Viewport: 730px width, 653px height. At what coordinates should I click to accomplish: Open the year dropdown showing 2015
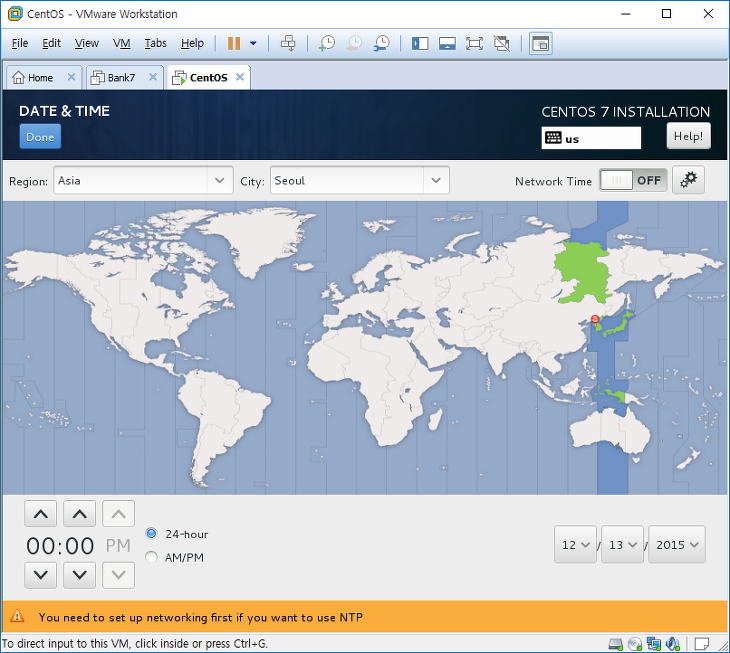[x=677, y=545]
